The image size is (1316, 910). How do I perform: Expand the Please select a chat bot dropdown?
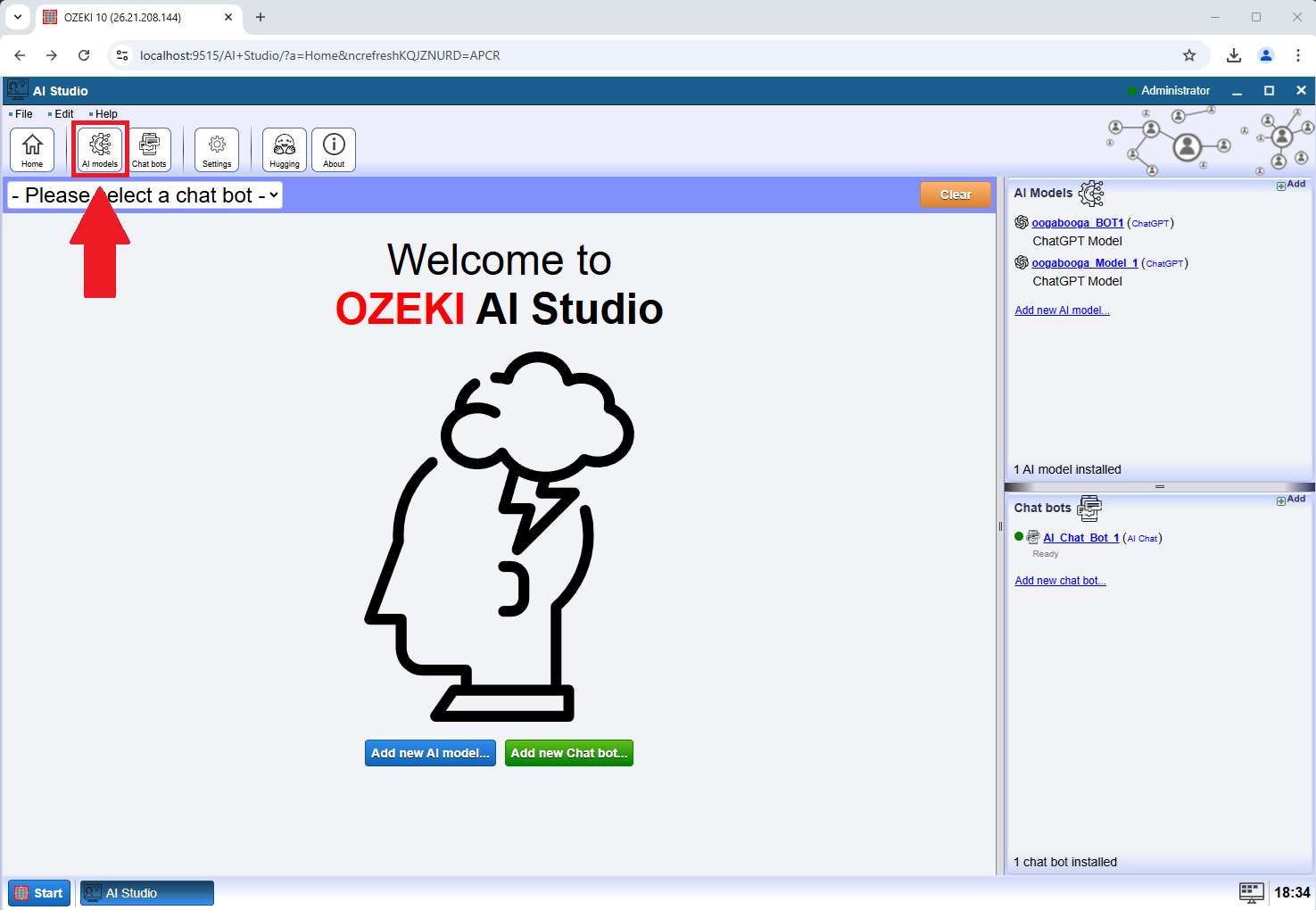pyautogui.click(x=145, y=195)
